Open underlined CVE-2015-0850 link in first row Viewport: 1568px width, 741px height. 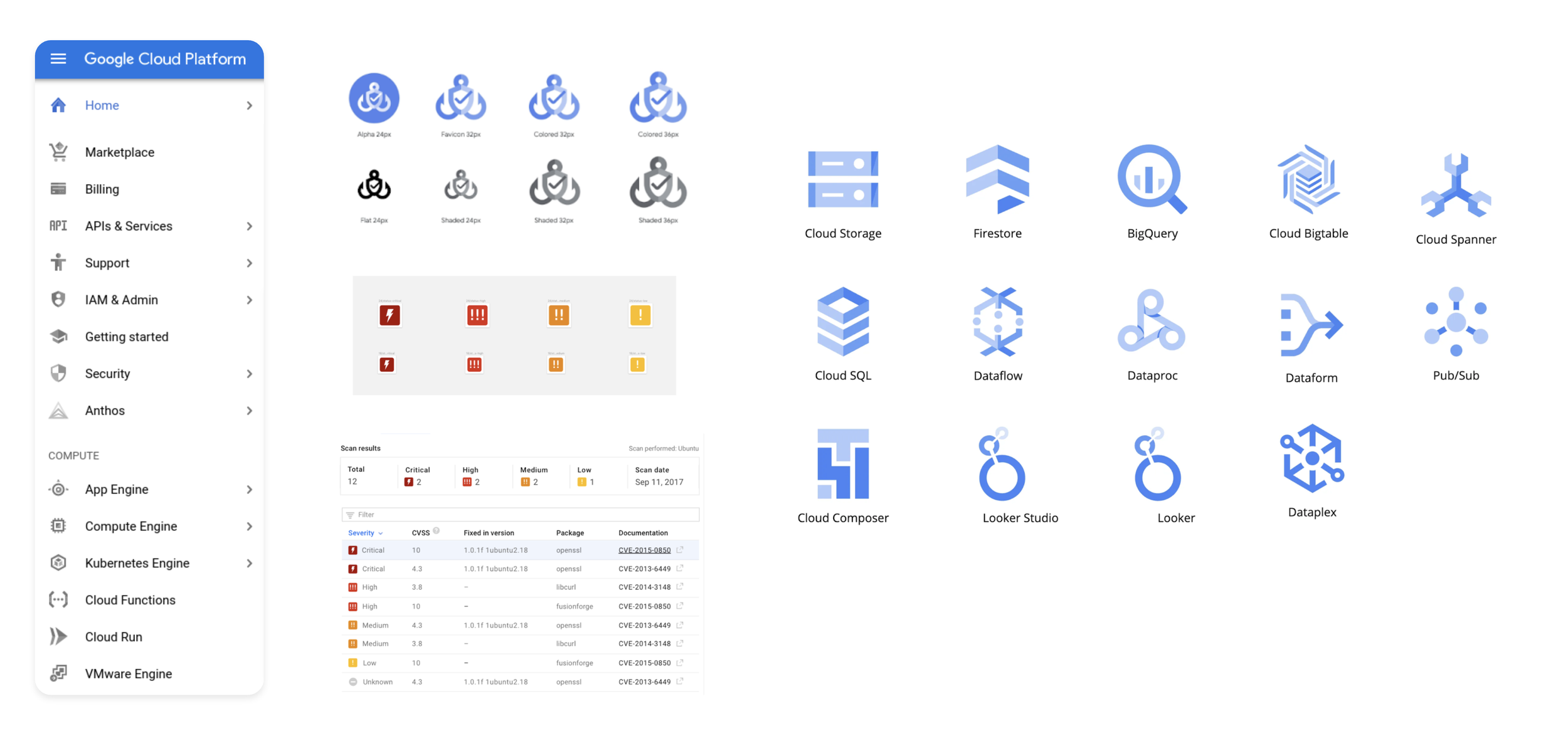click(x=644, y=550)
